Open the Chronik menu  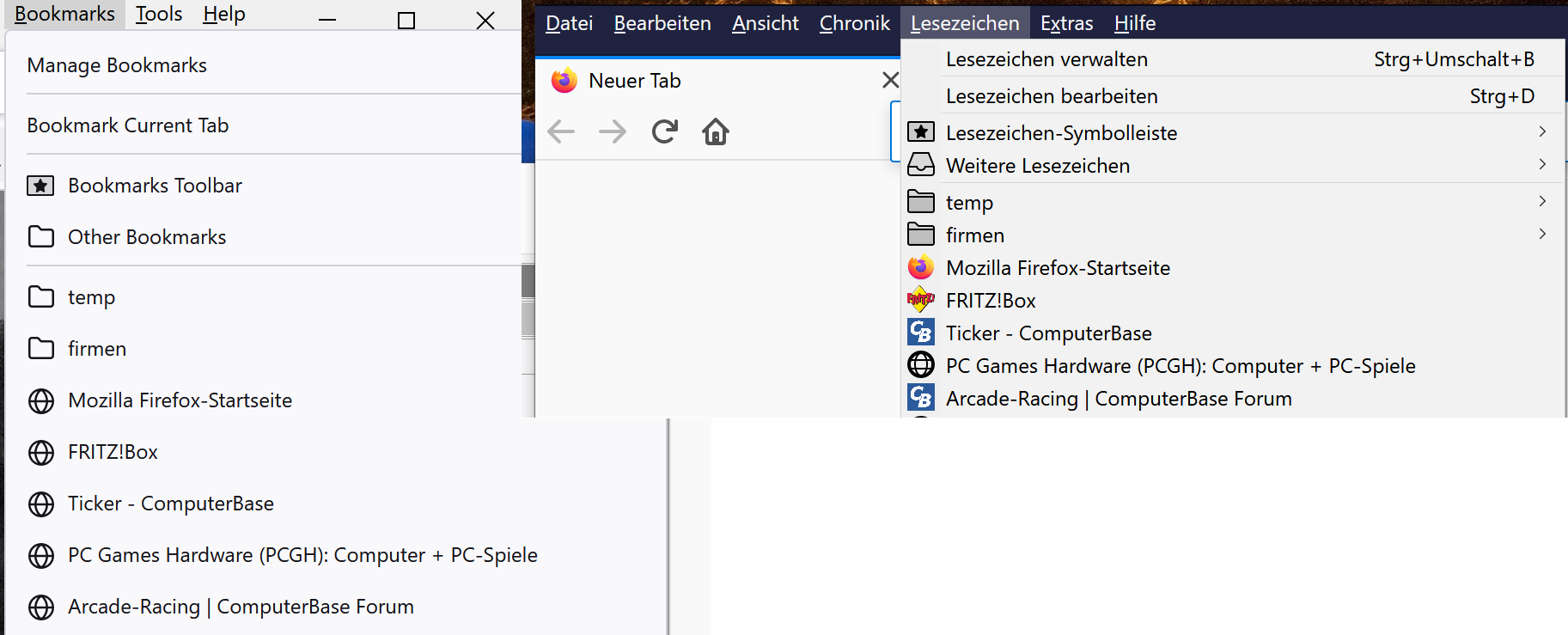pos(854,23)
